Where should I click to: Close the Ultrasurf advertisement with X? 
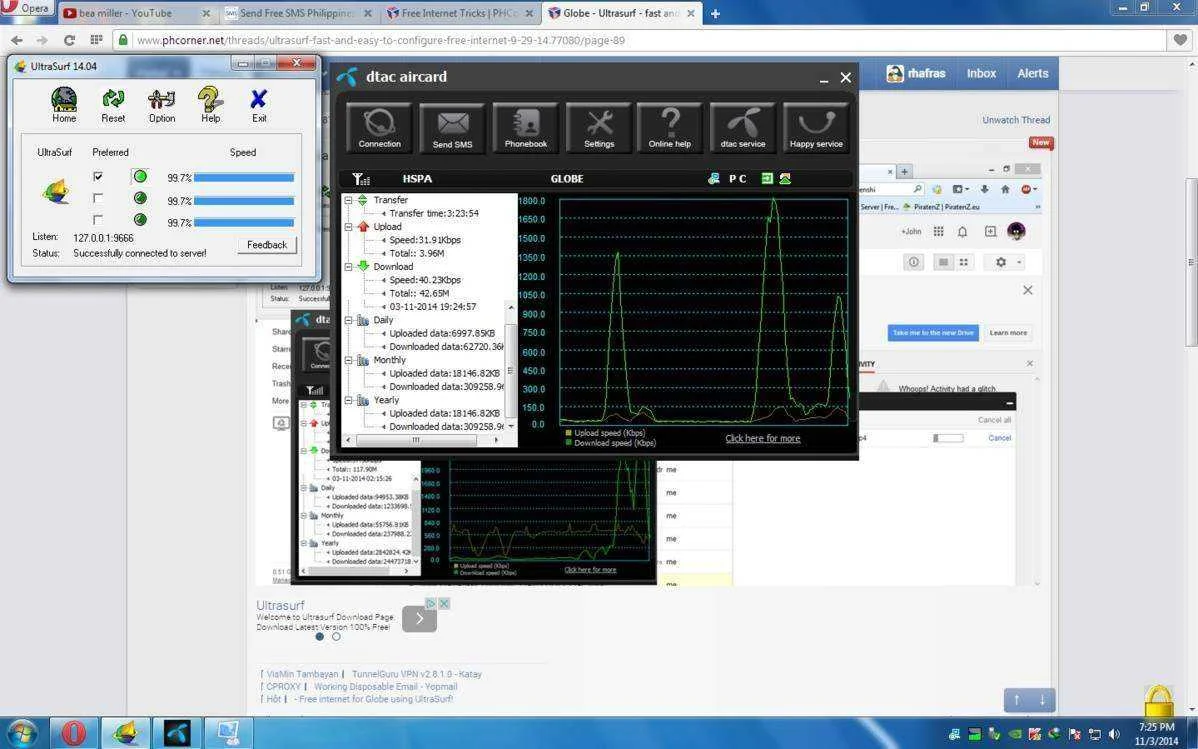[x=444, y=604]
